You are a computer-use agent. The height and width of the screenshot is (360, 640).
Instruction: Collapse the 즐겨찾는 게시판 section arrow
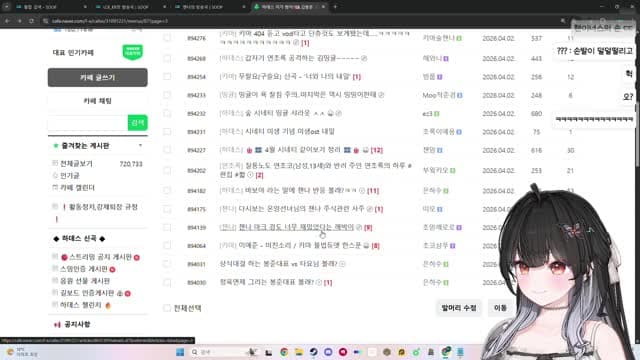[x=140, y=146]
